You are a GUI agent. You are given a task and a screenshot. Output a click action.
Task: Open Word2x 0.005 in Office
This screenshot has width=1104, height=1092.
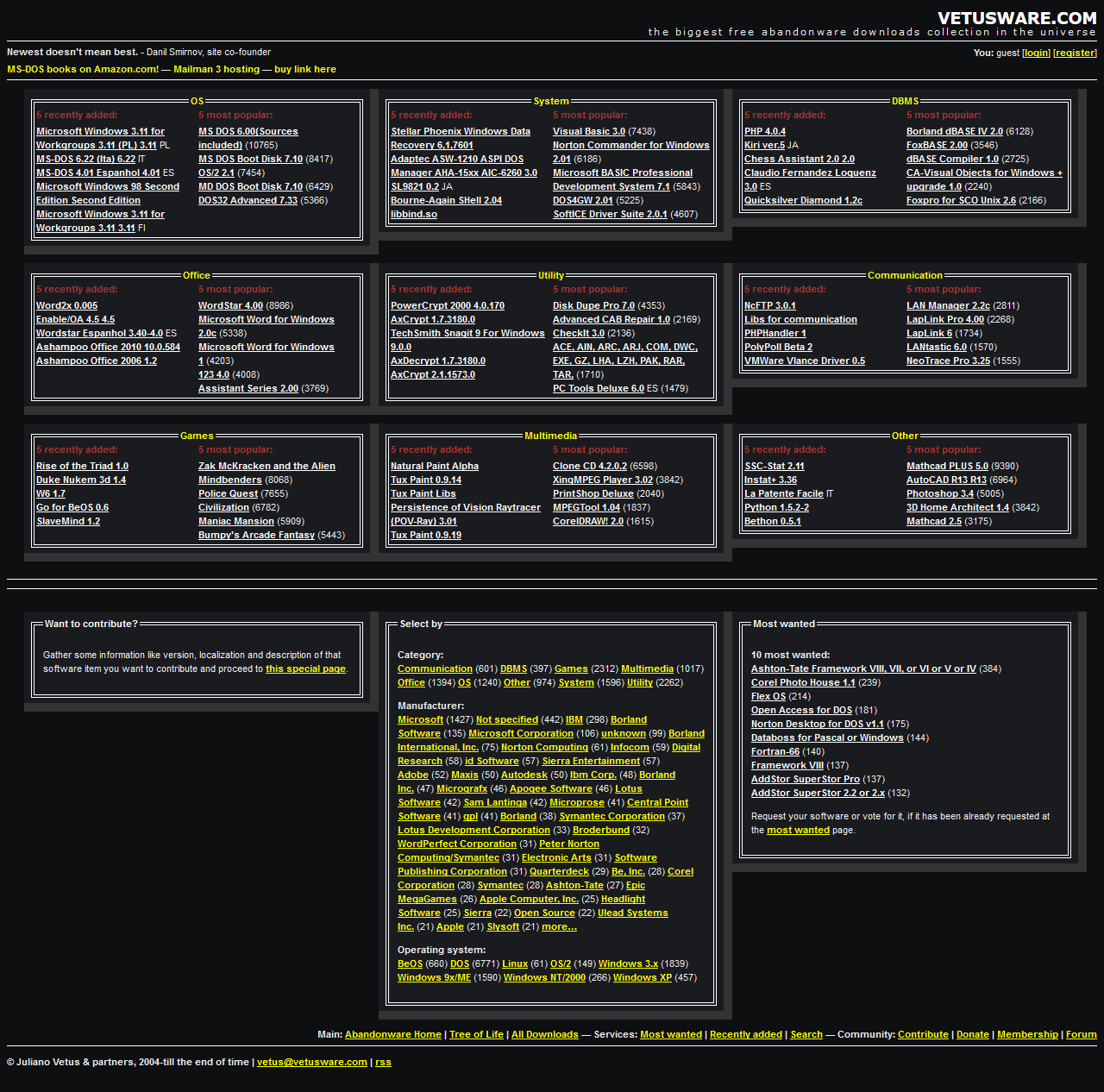point(66,305)
